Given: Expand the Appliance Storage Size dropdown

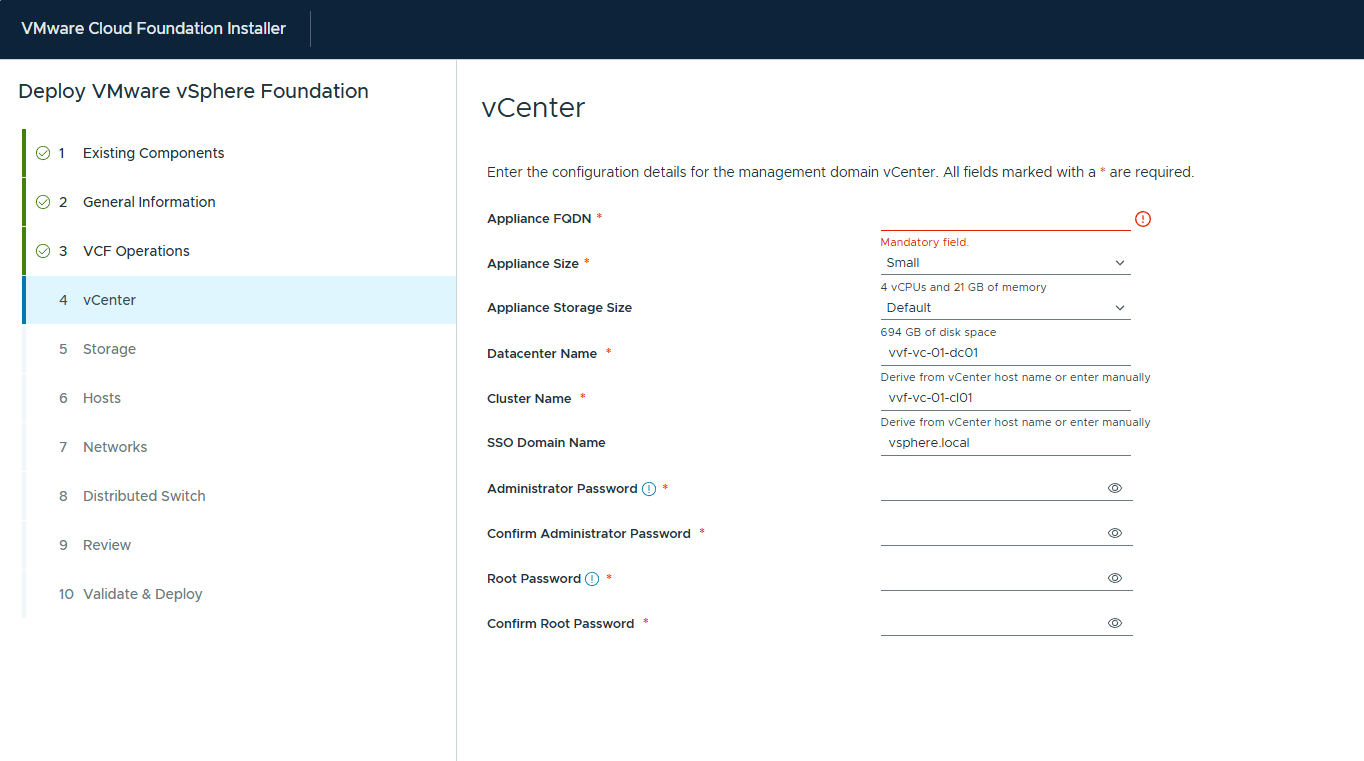Looking at the screenshot, I should pyautogui.click(x=1005, y=308).
